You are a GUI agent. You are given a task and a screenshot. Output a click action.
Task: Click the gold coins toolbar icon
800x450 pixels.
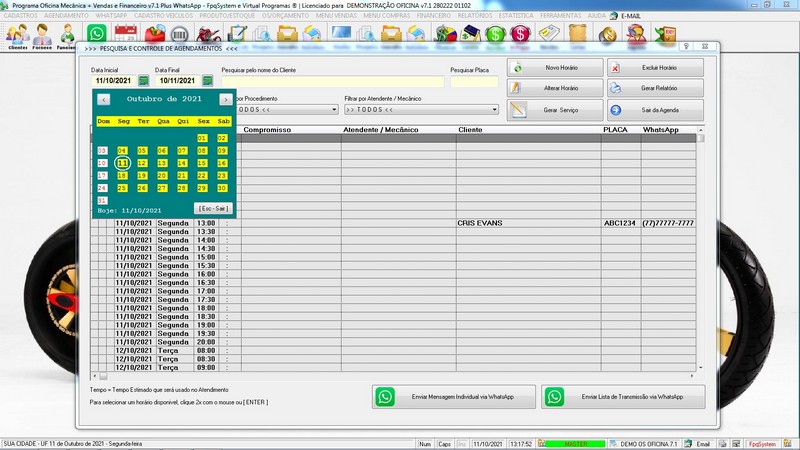coord(607,34)
